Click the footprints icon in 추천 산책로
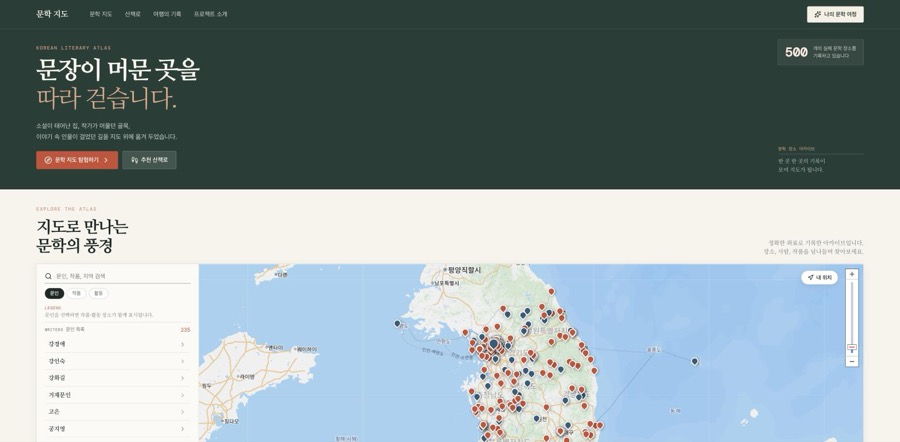Image resolution: width=900 pixels, height=442 pixels. (x=134, y=160)
